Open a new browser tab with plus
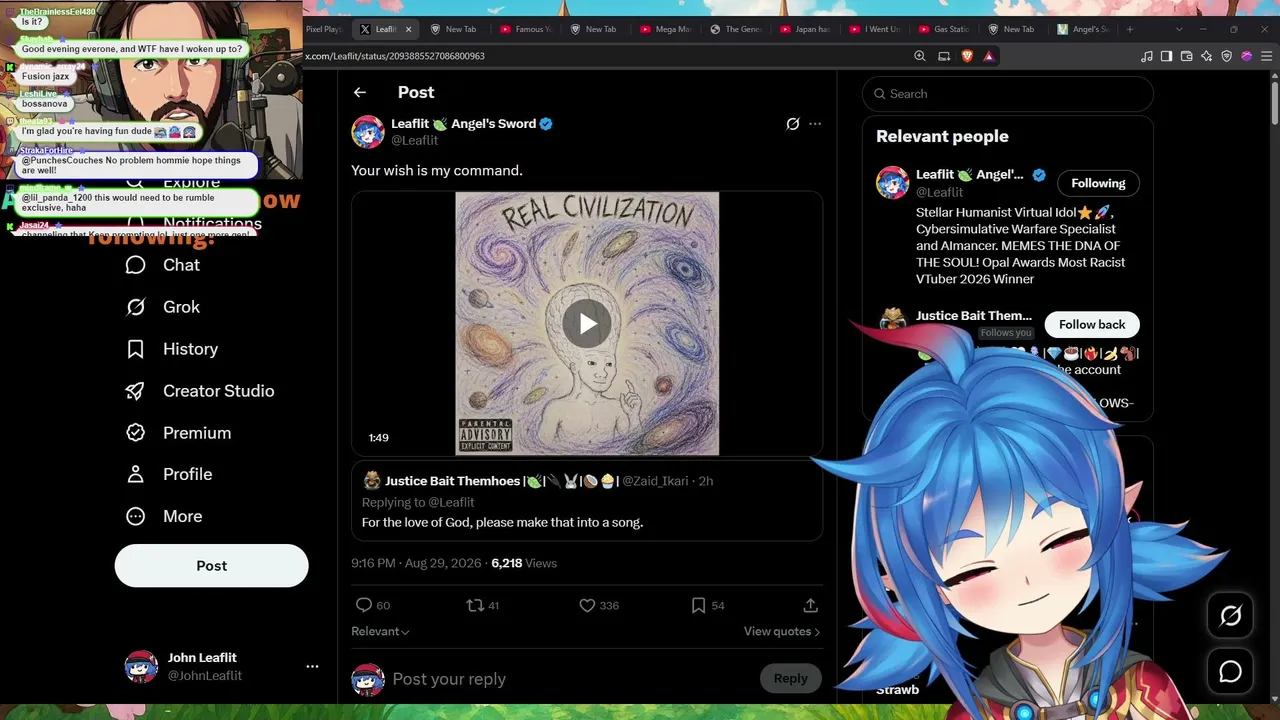The image size is (1280, 720). (x=1130, y=29)
